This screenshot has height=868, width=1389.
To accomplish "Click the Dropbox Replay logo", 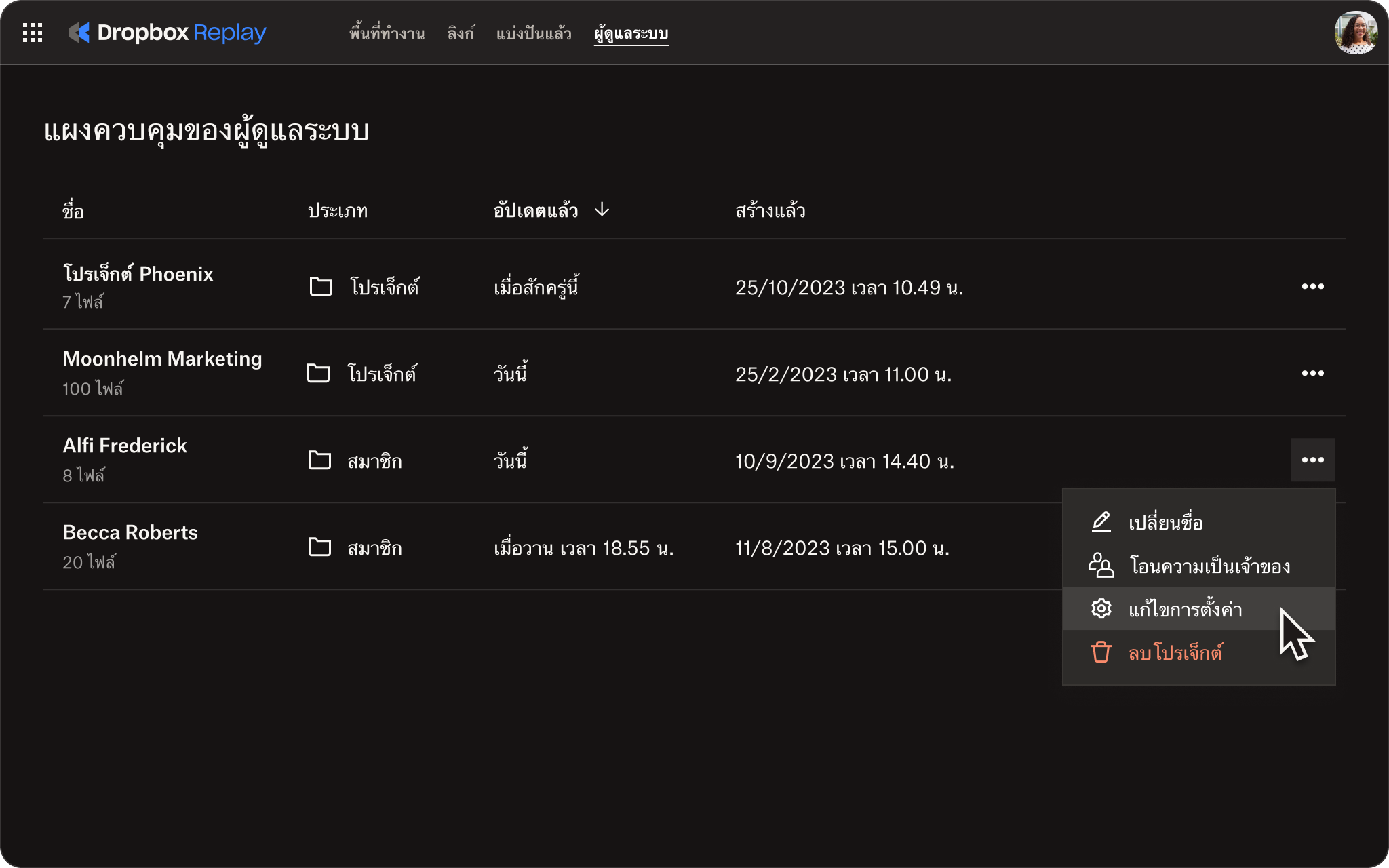I will [x=168, y=33].
